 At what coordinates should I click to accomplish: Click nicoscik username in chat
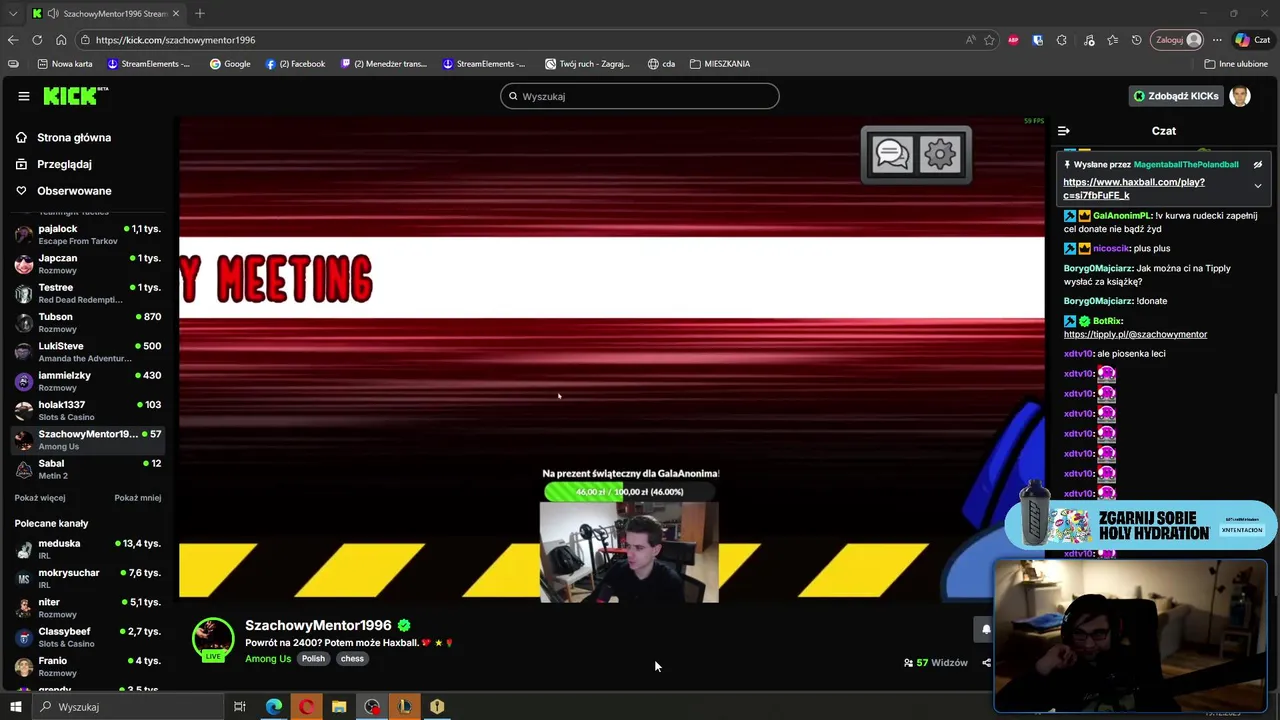[x=1111, y=248]
